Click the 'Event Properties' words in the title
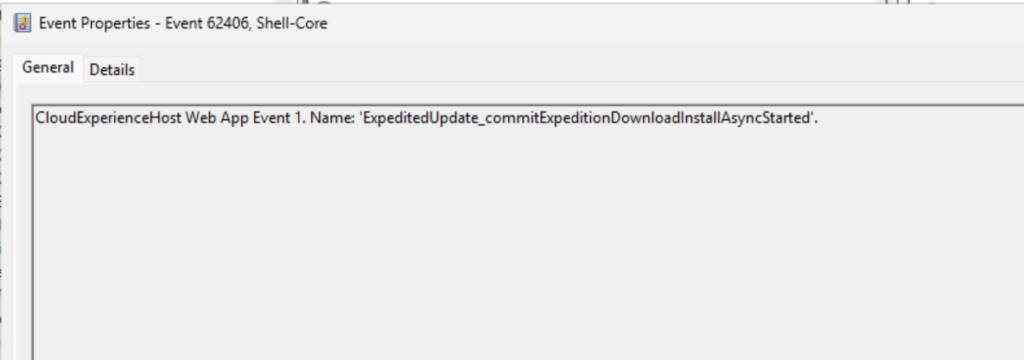This screenshot has height=360, width=1024. click(x=95, y=24)
